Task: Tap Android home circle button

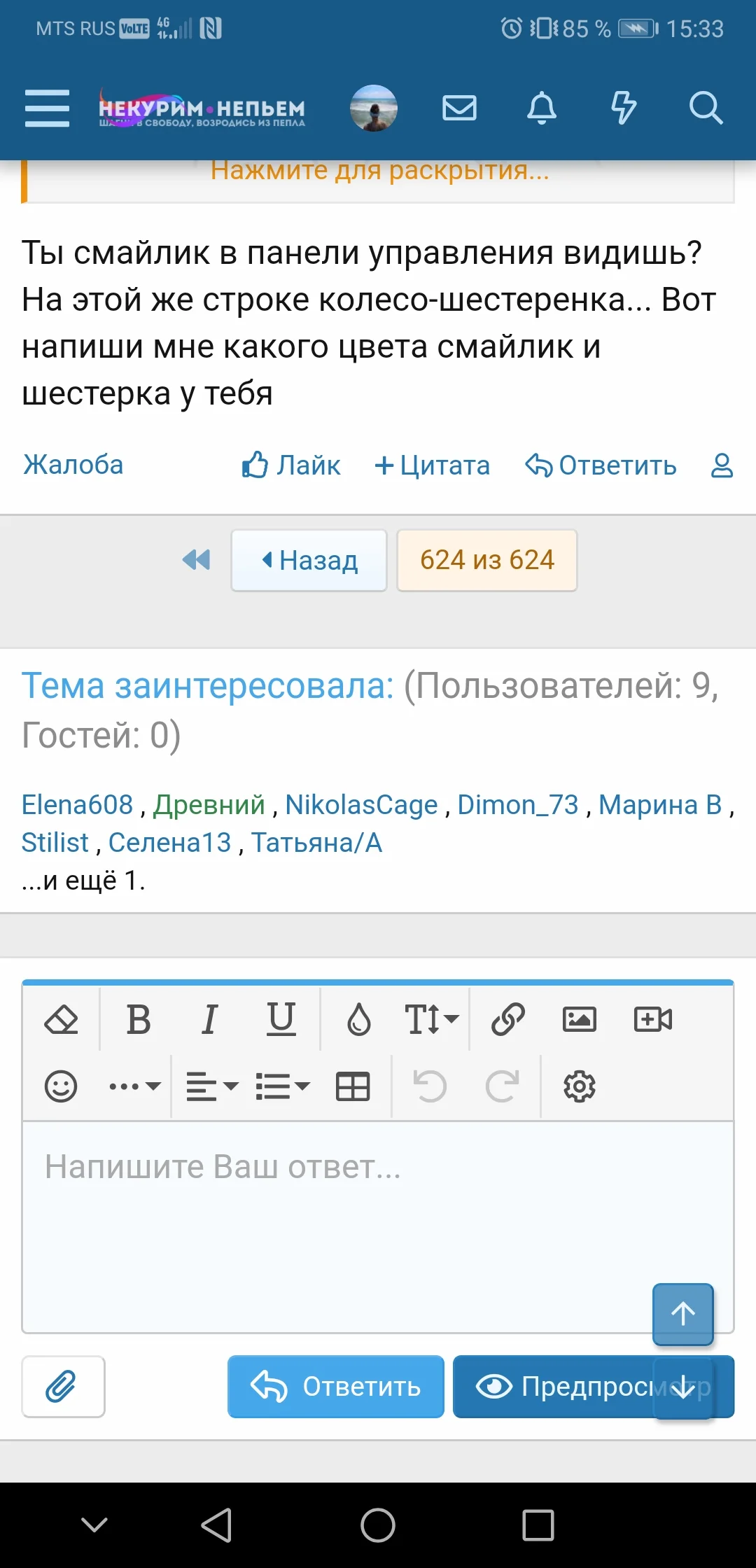Action: [378, 1525]
